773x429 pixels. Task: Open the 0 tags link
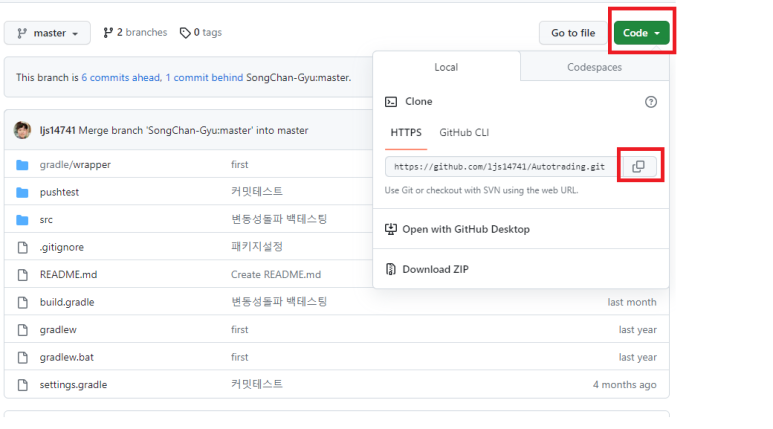click(x=201, y=33)
